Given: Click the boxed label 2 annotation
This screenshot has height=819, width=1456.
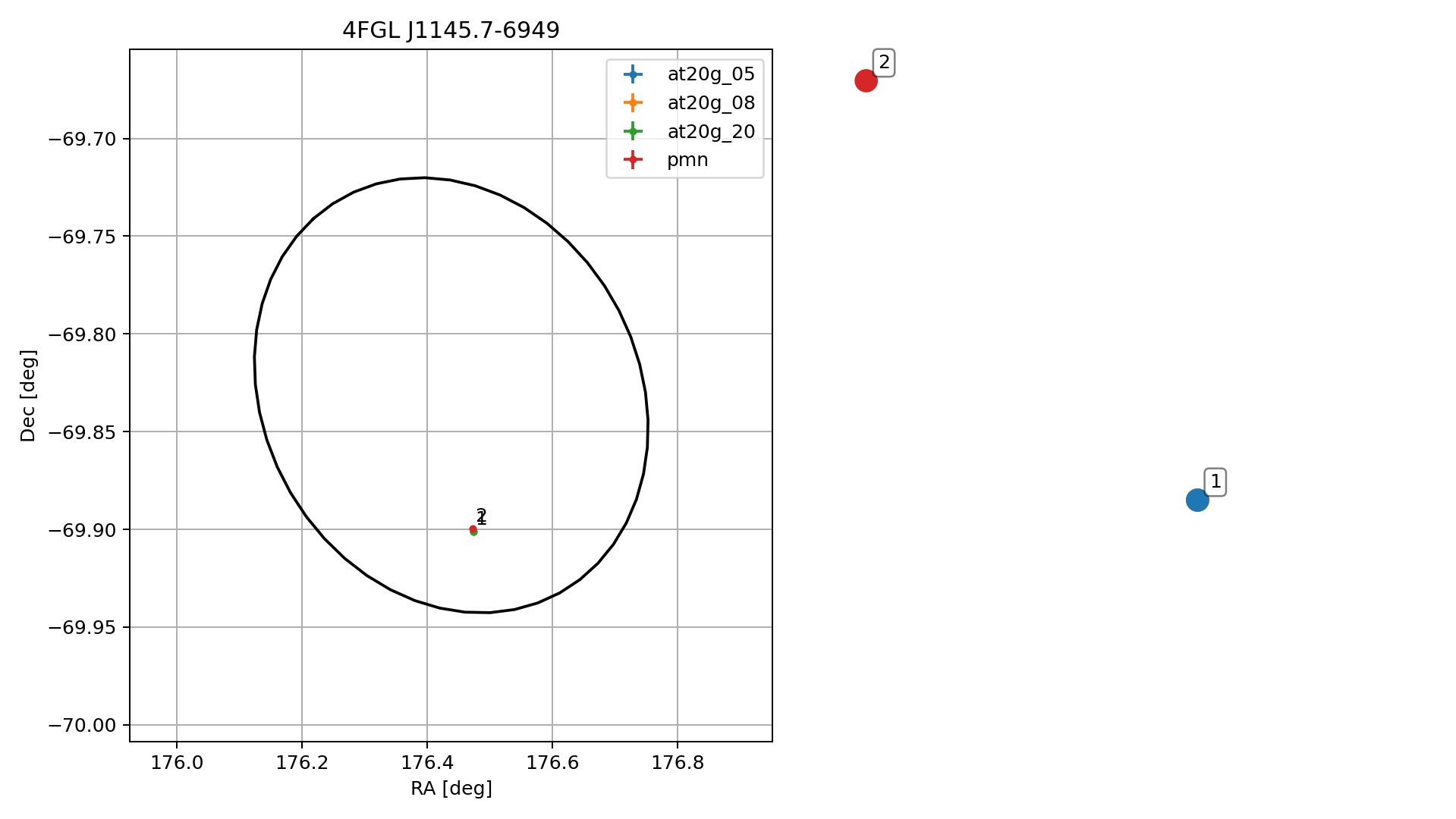Looking at the screenshot, I should click(x=884, y=63).
